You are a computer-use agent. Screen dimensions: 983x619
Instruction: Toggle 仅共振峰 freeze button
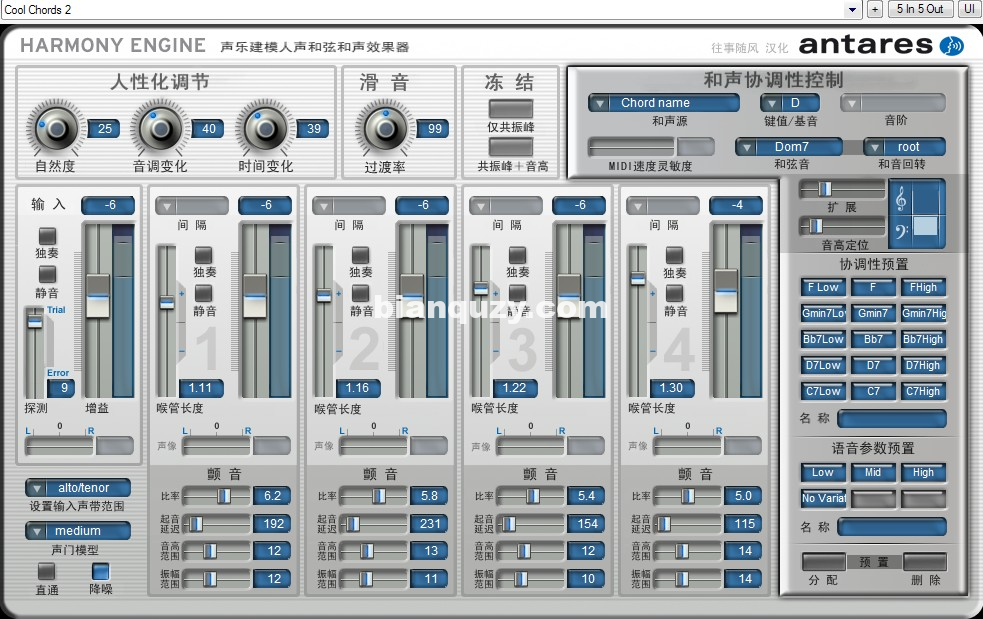click(510, 108)
